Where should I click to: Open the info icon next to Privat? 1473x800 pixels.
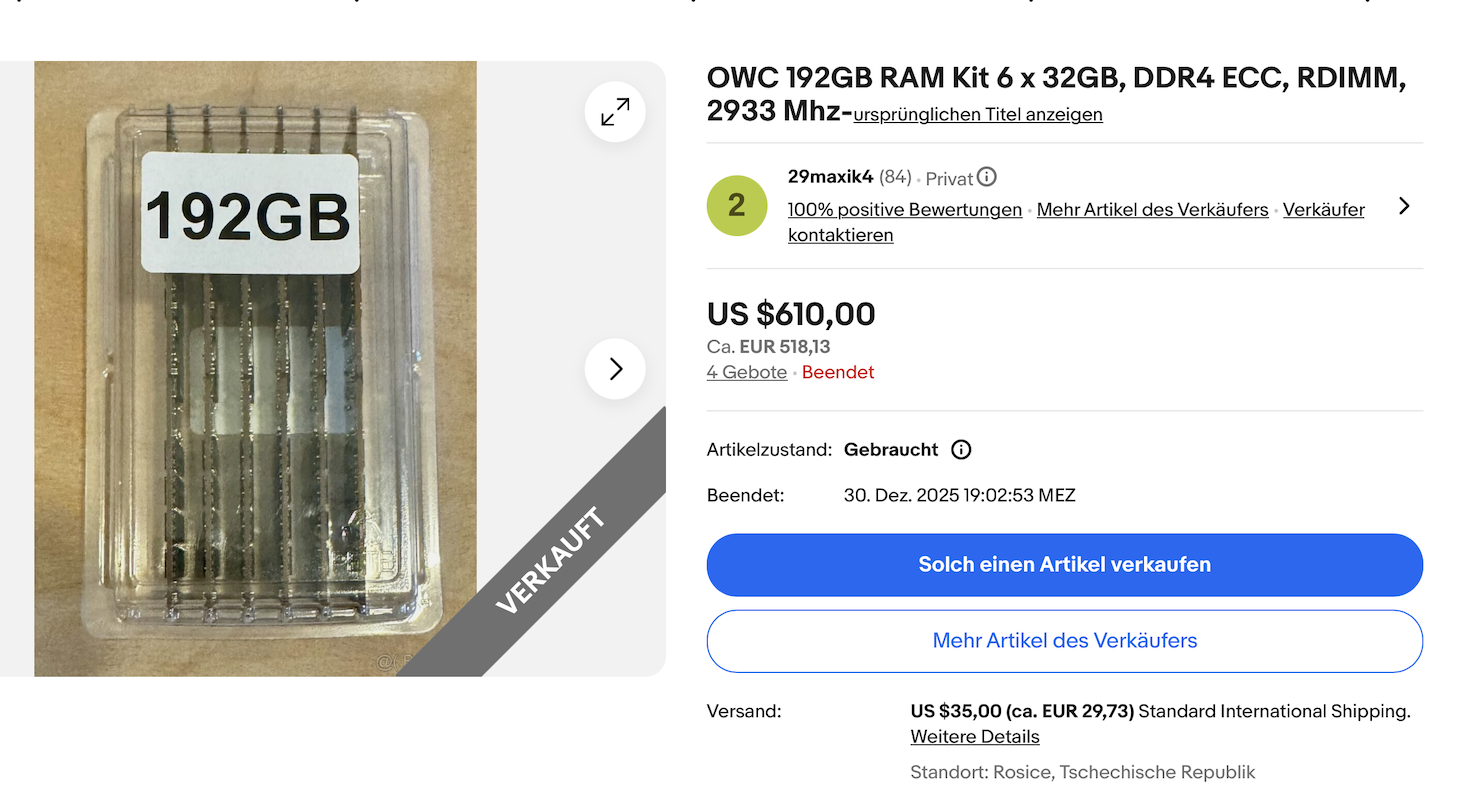click(x=988, y=177)
